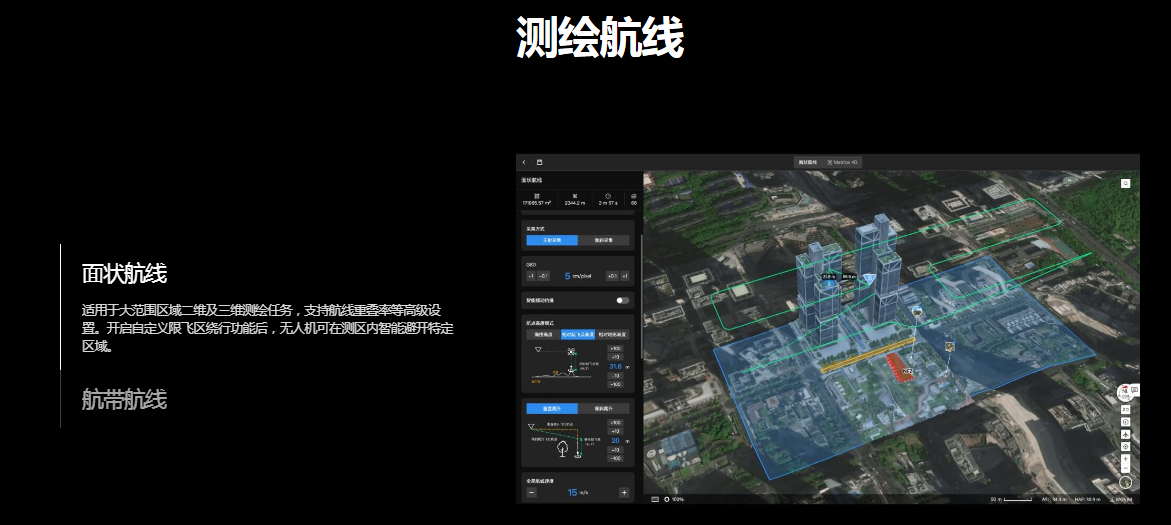The width and height of the screenshot is (1171, 525).
Task: Select the 面状航线 item
Action: [x=124, y=274]
